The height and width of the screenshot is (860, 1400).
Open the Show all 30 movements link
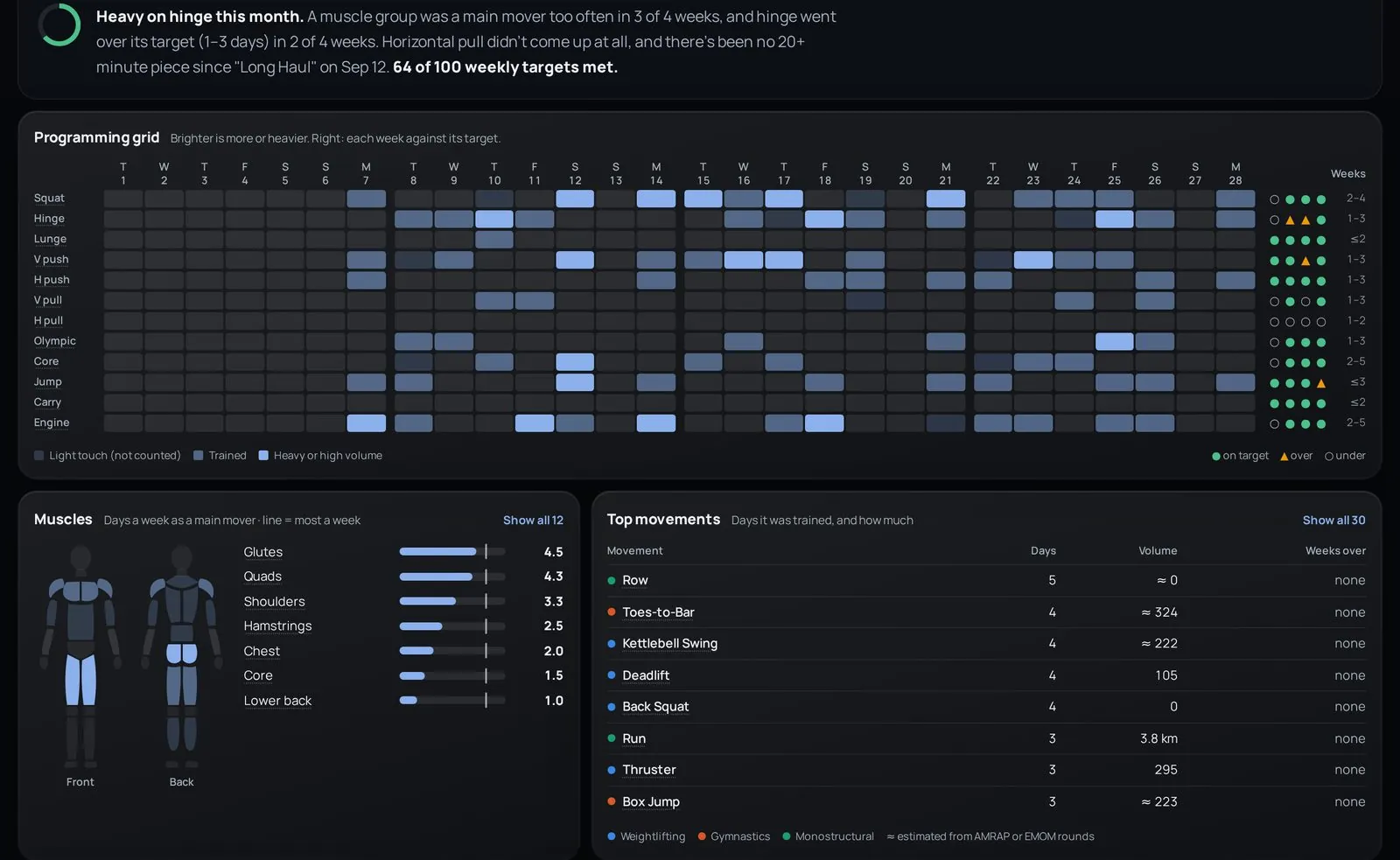point(1333,520)
